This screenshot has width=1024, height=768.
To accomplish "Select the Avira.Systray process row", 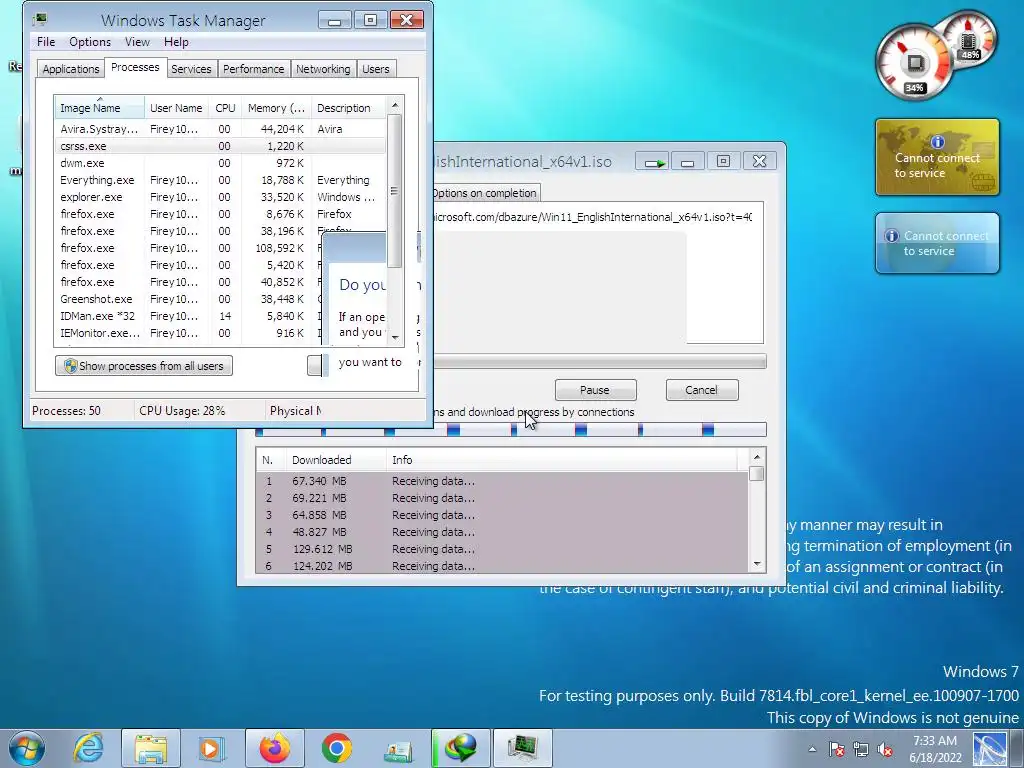I will [221, 129].
